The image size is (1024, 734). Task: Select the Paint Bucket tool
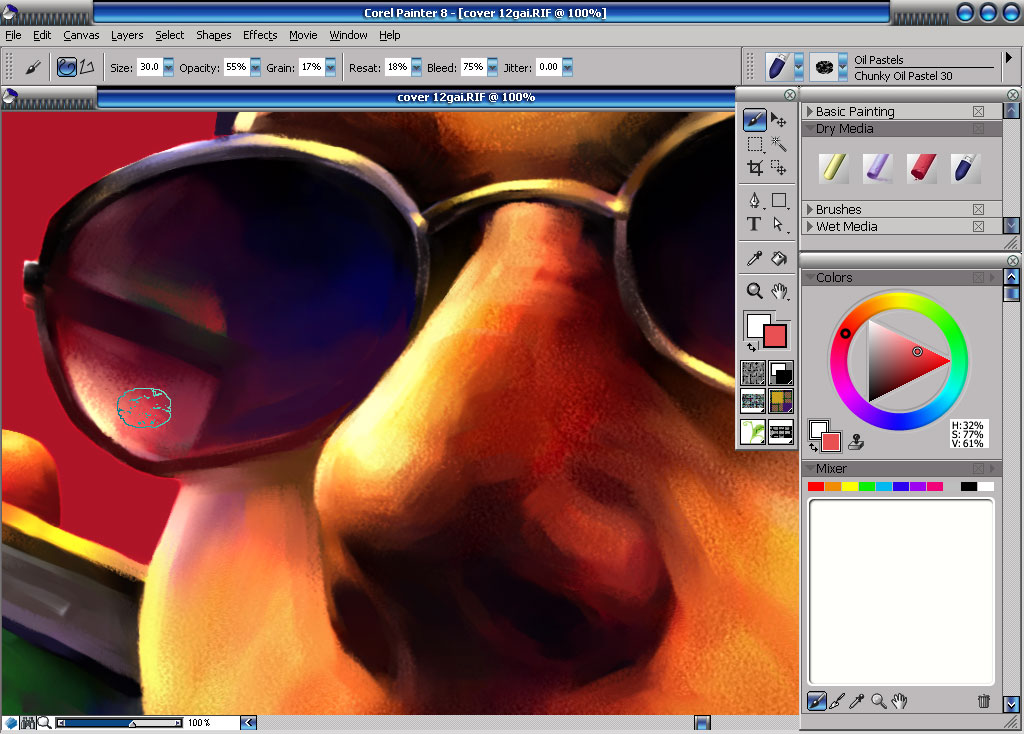click(x=779, y=259)
